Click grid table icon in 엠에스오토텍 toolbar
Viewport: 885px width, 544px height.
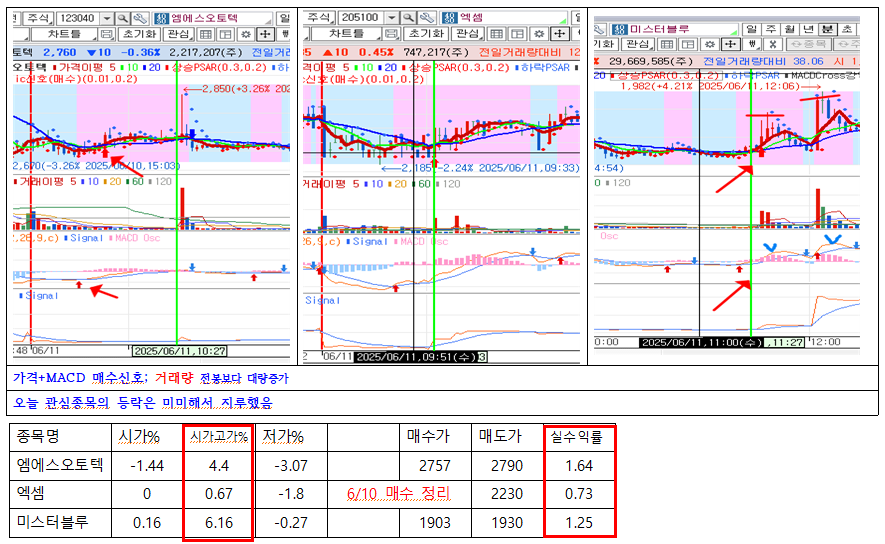[206, 34]
